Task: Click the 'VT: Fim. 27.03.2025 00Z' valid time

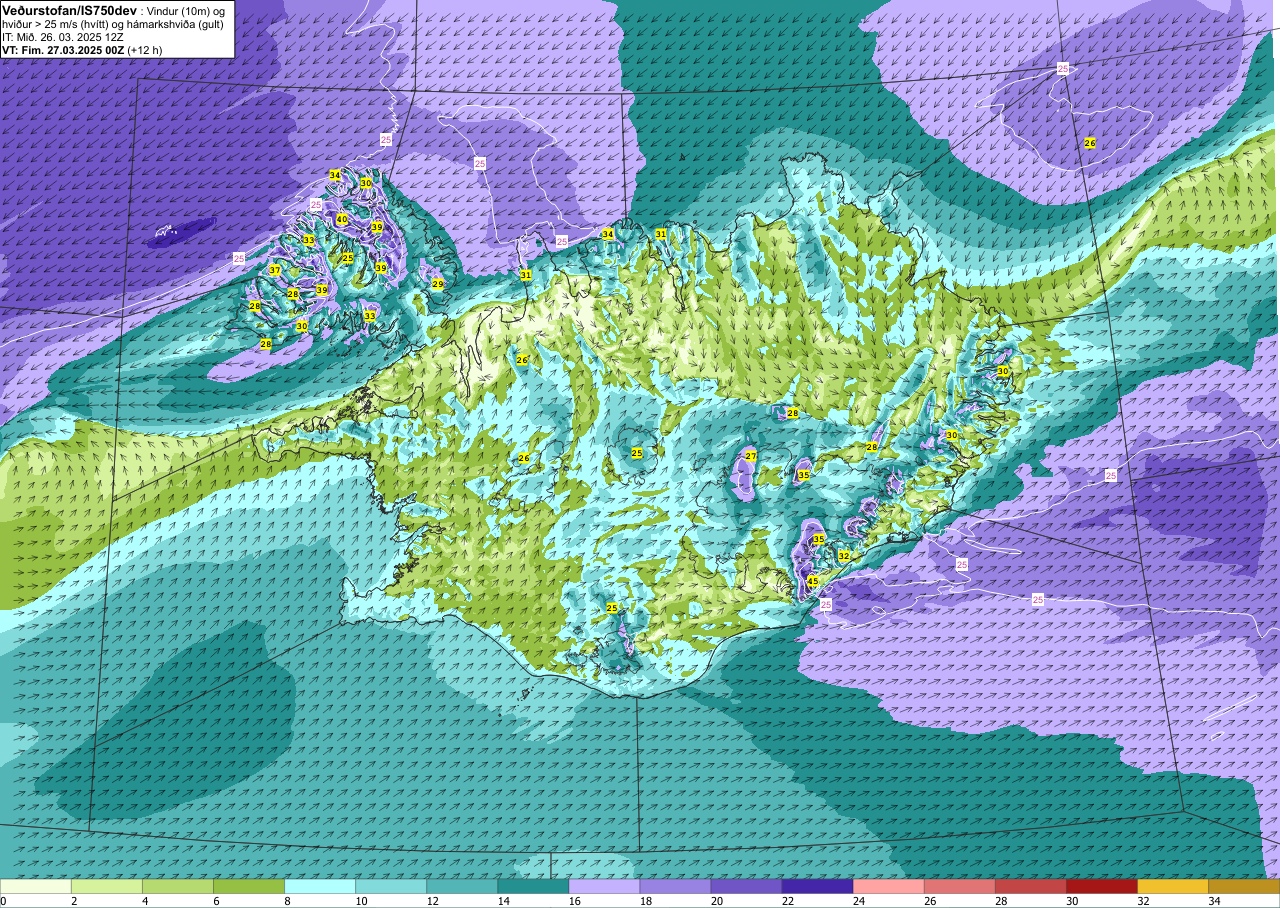Action: [62, 49]
